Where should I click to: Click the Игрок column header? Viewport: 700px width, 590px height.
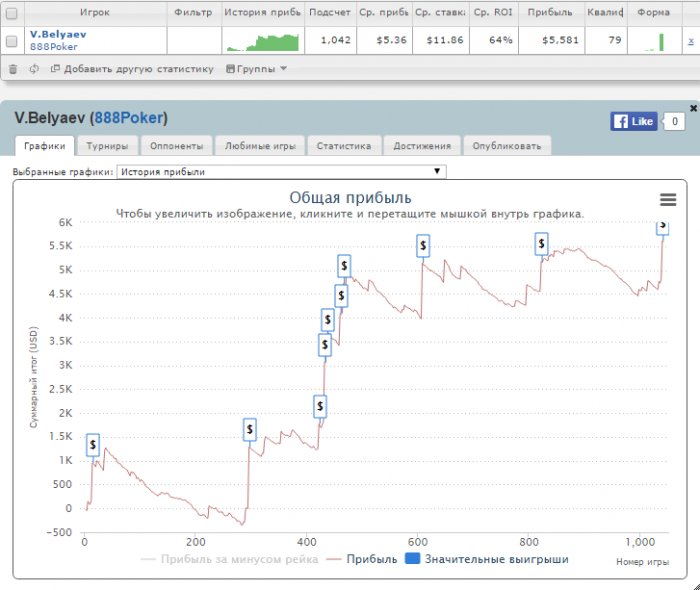pos(95,12)
